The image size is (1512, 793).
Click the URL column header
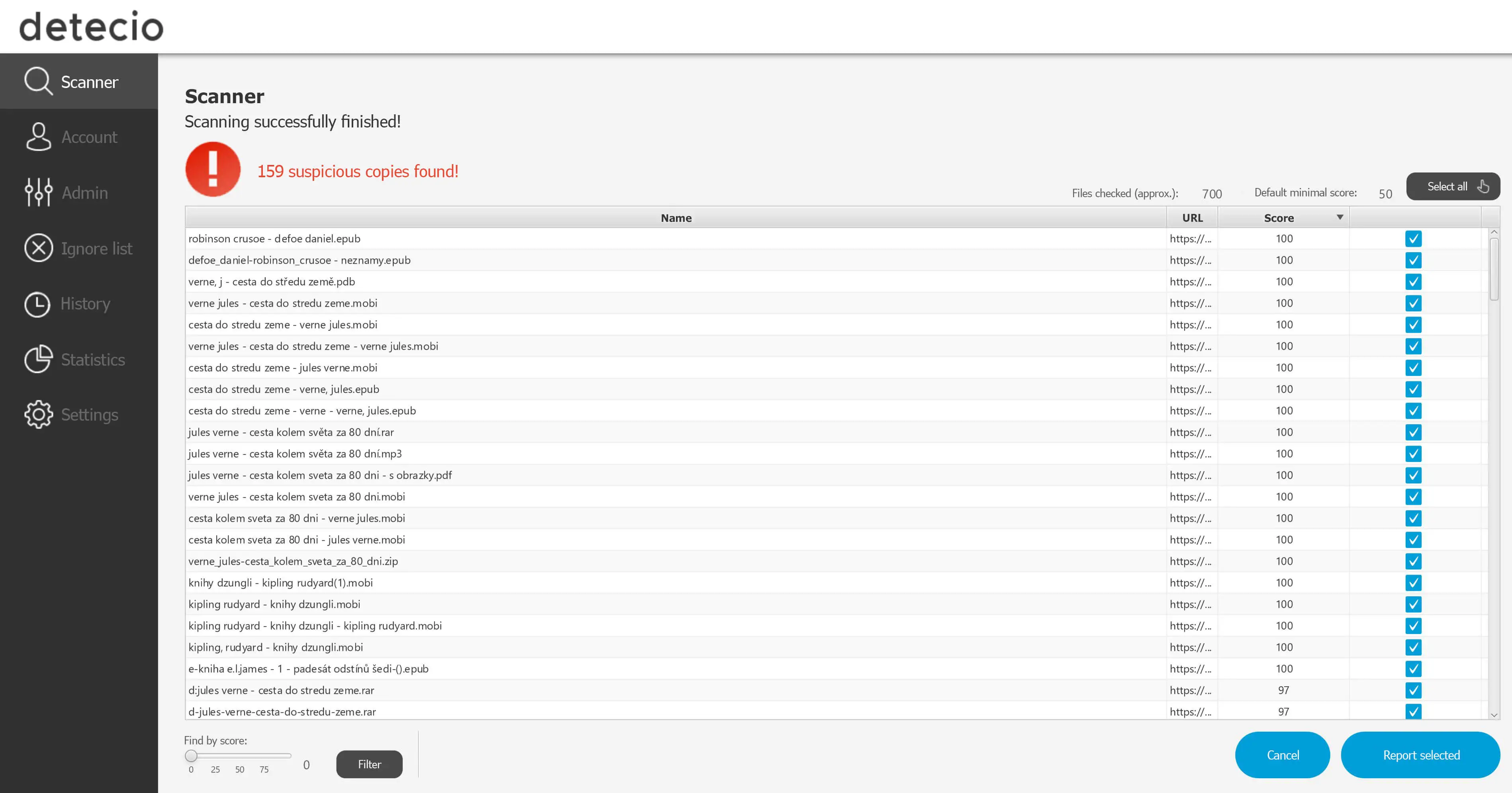(1192, 218)
